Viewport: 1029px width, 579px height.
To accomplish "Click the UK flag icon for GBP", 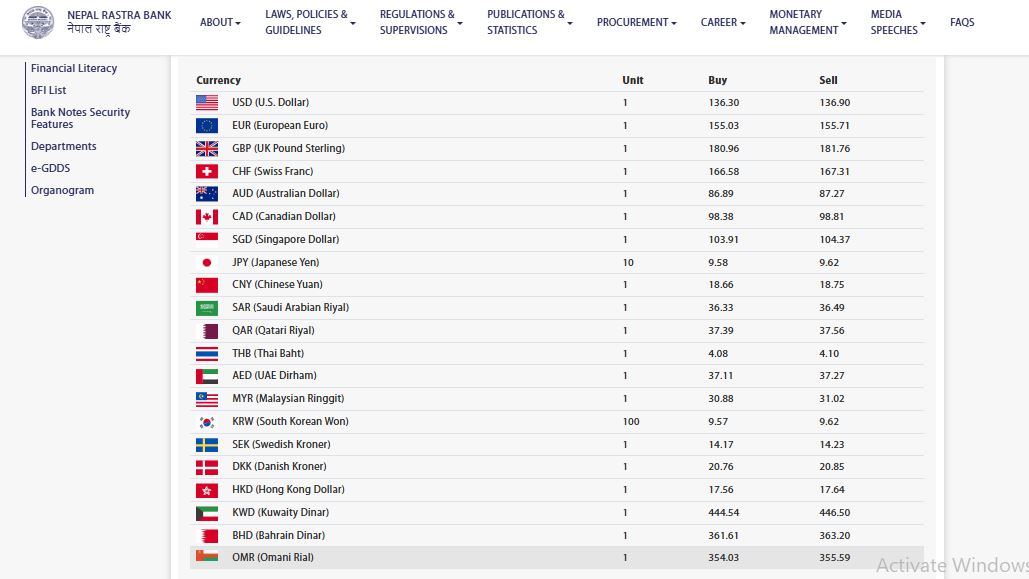I will (x=207, y=149).
